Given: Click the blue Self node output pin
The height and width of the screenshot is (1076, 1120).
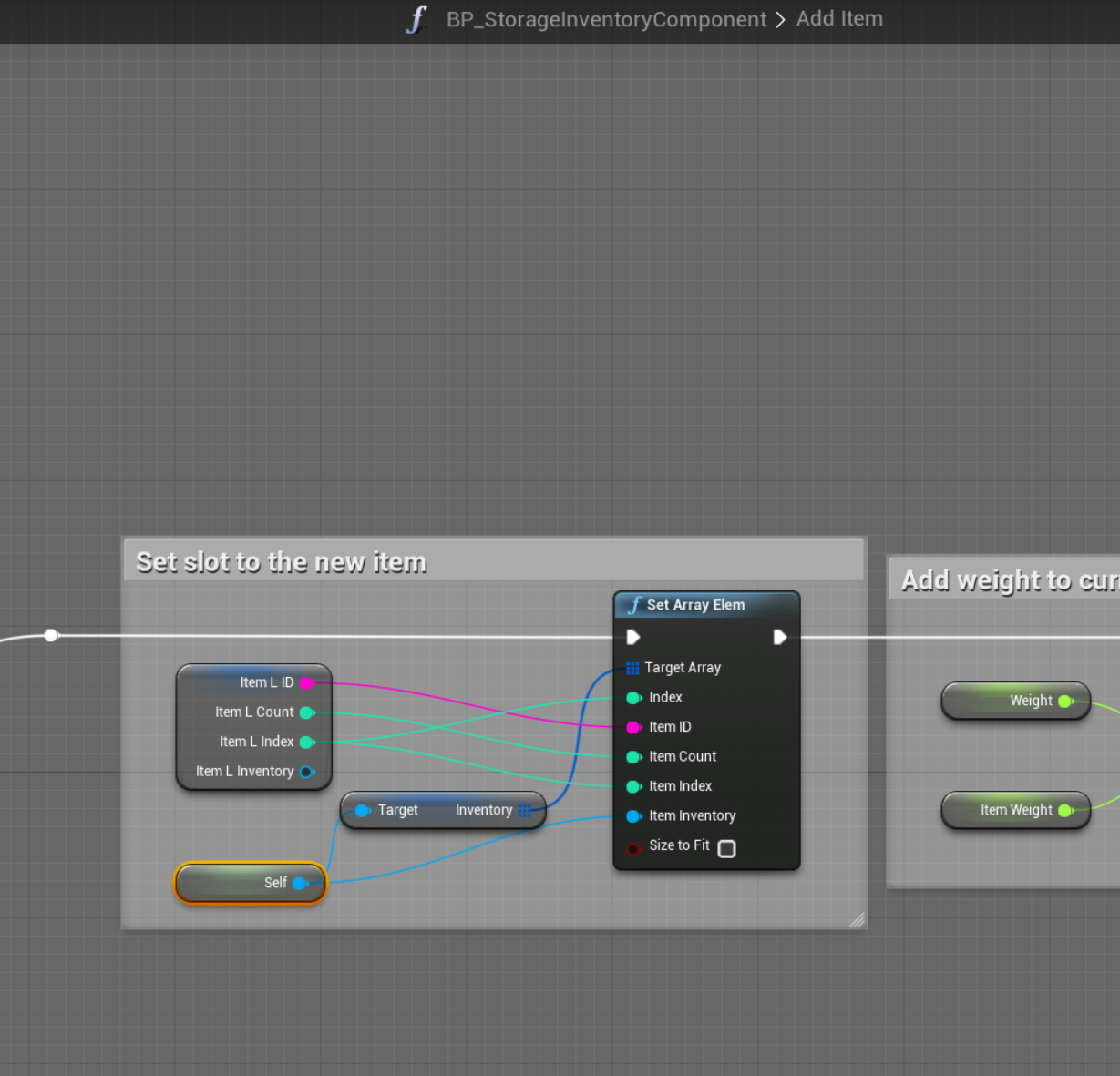Looking at the screenshot, I should pyautogui.click(x=300, y=883).
